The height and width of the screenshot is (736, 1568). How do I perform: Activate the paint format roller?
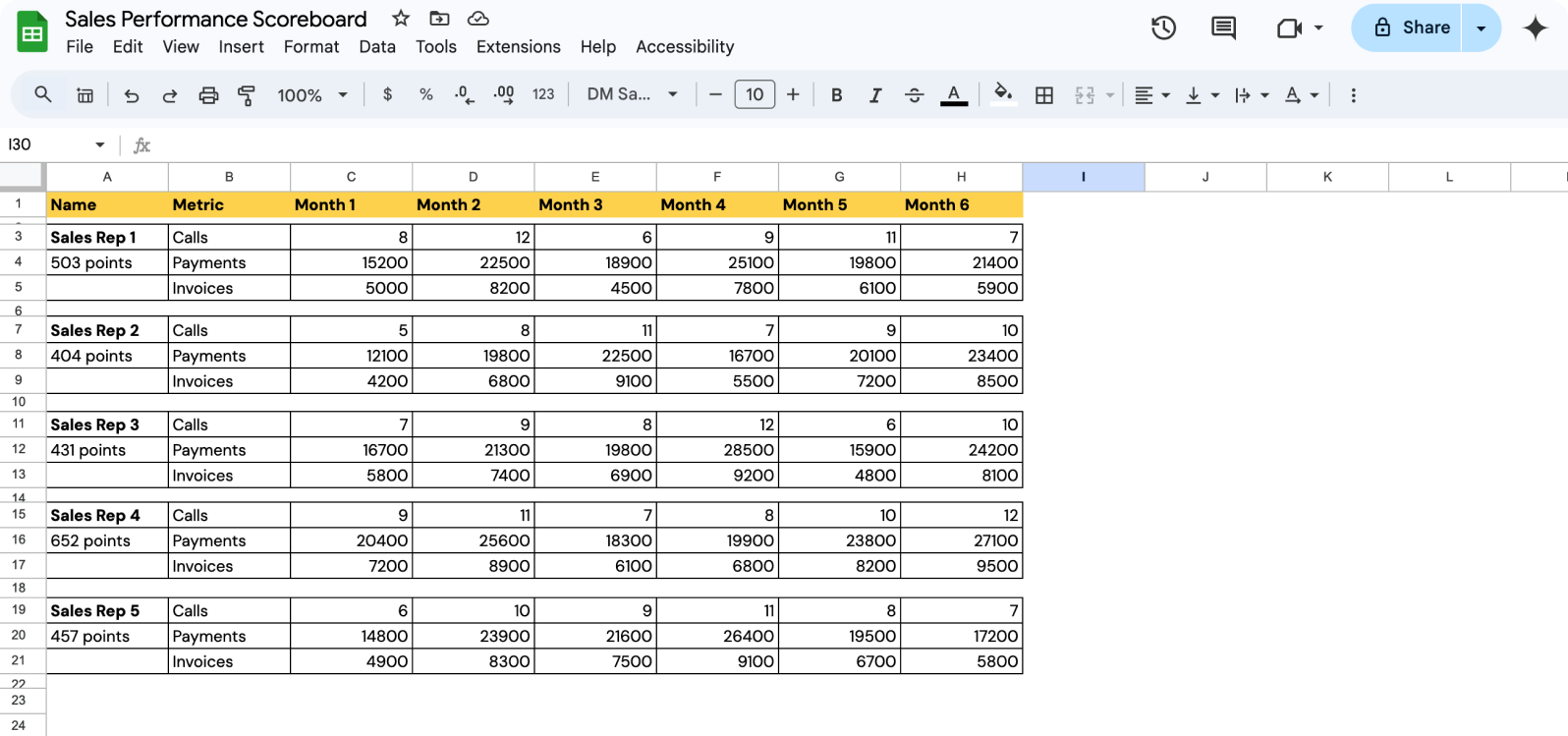point(247,95)
